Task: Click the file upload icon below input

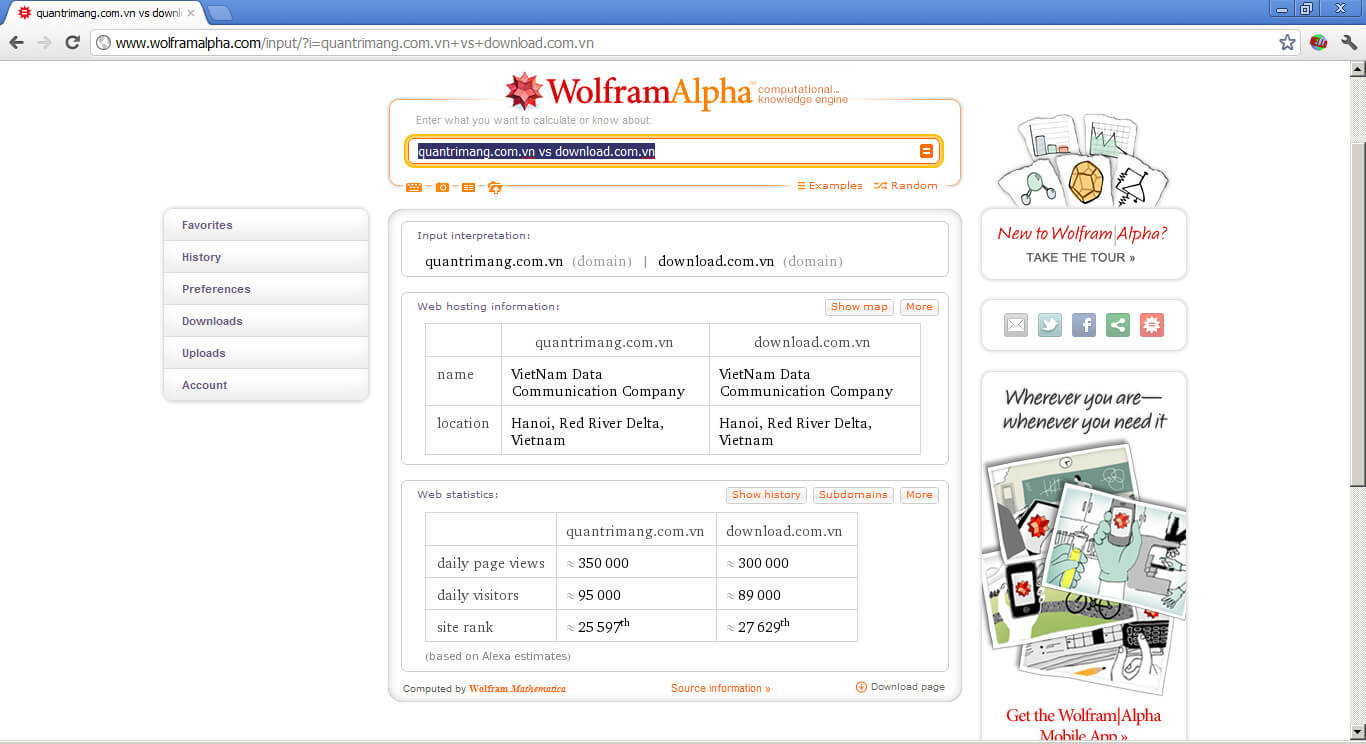Action: tap(495, 187)
